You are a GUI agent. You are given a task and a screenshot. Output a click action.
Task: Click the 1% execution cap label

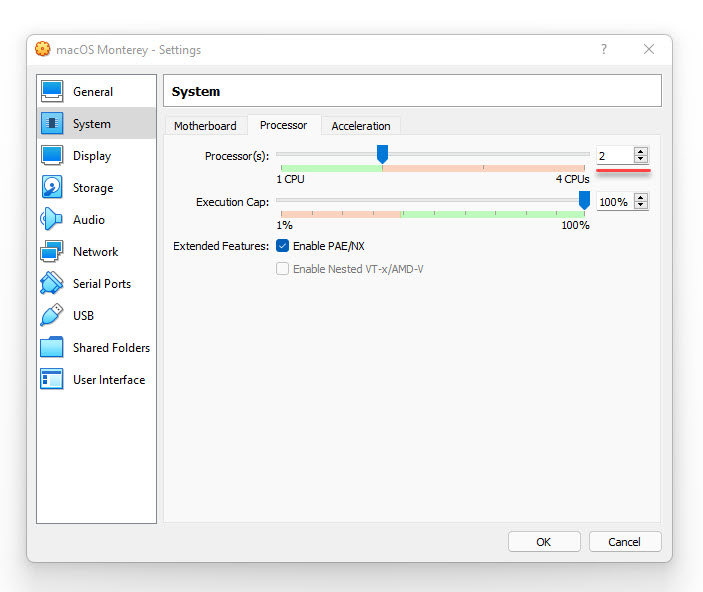pos(285,225)
